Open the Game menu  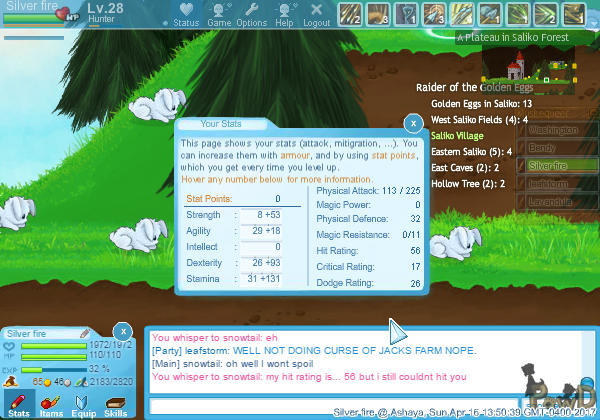219,15
